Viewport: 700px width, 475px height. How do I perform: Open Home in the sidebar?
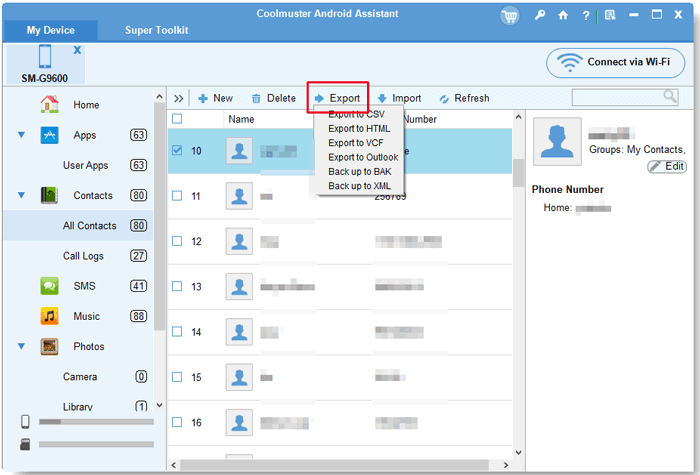click(x=86, y=105)
